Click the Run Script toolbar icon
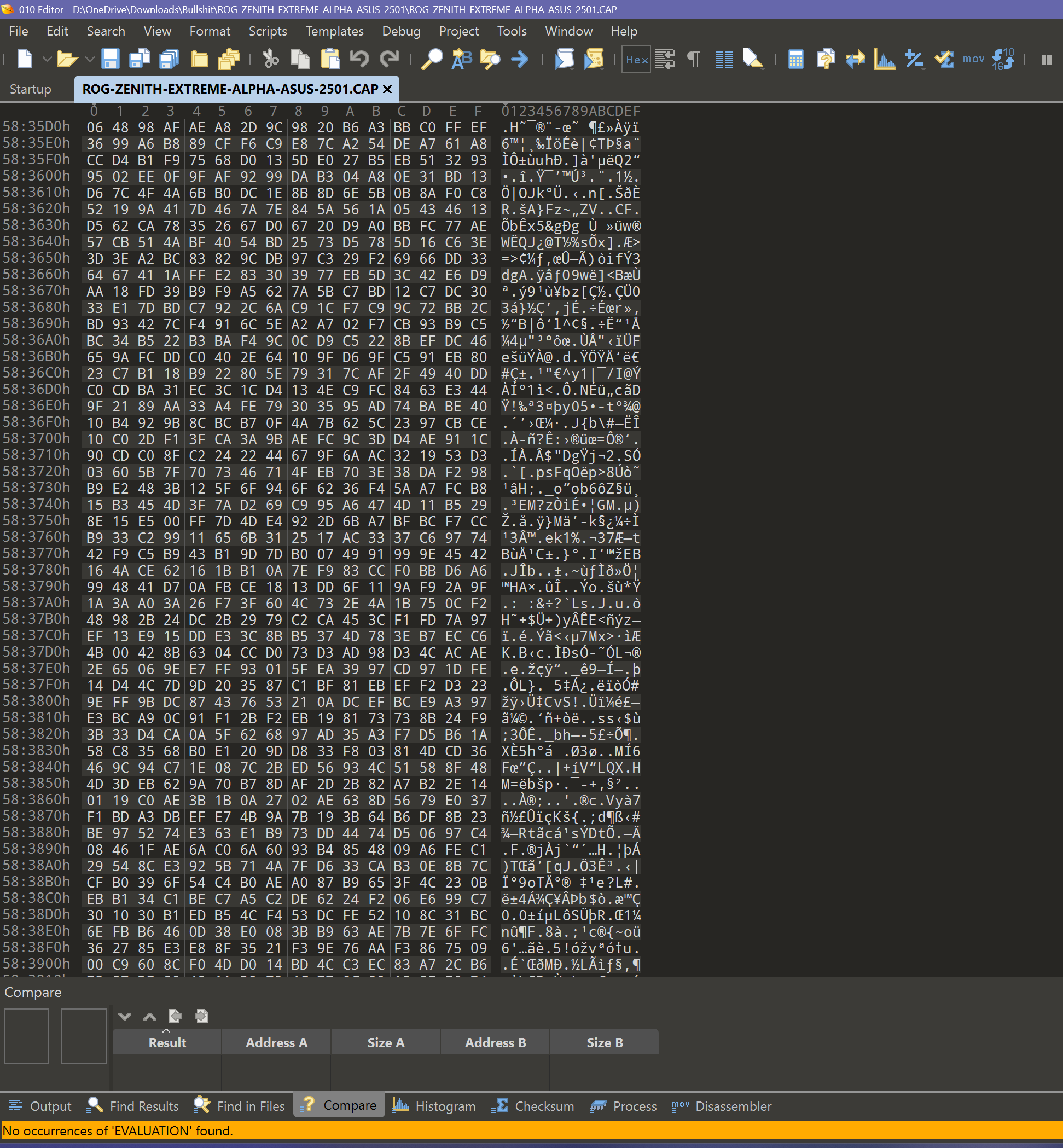The width and height of the screenshot is (1063, 1148). (x=564, y=59)
